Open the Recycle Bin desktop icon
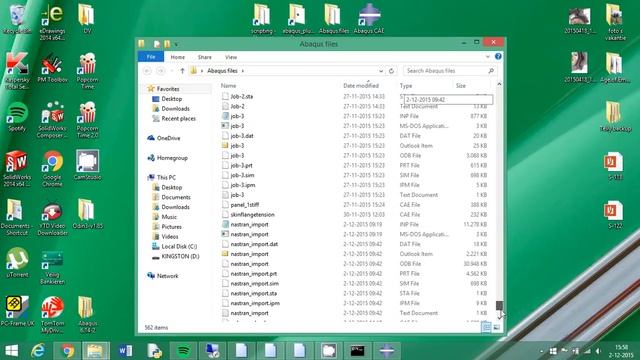This screenshot has height=360, width=640. point(17,18)
